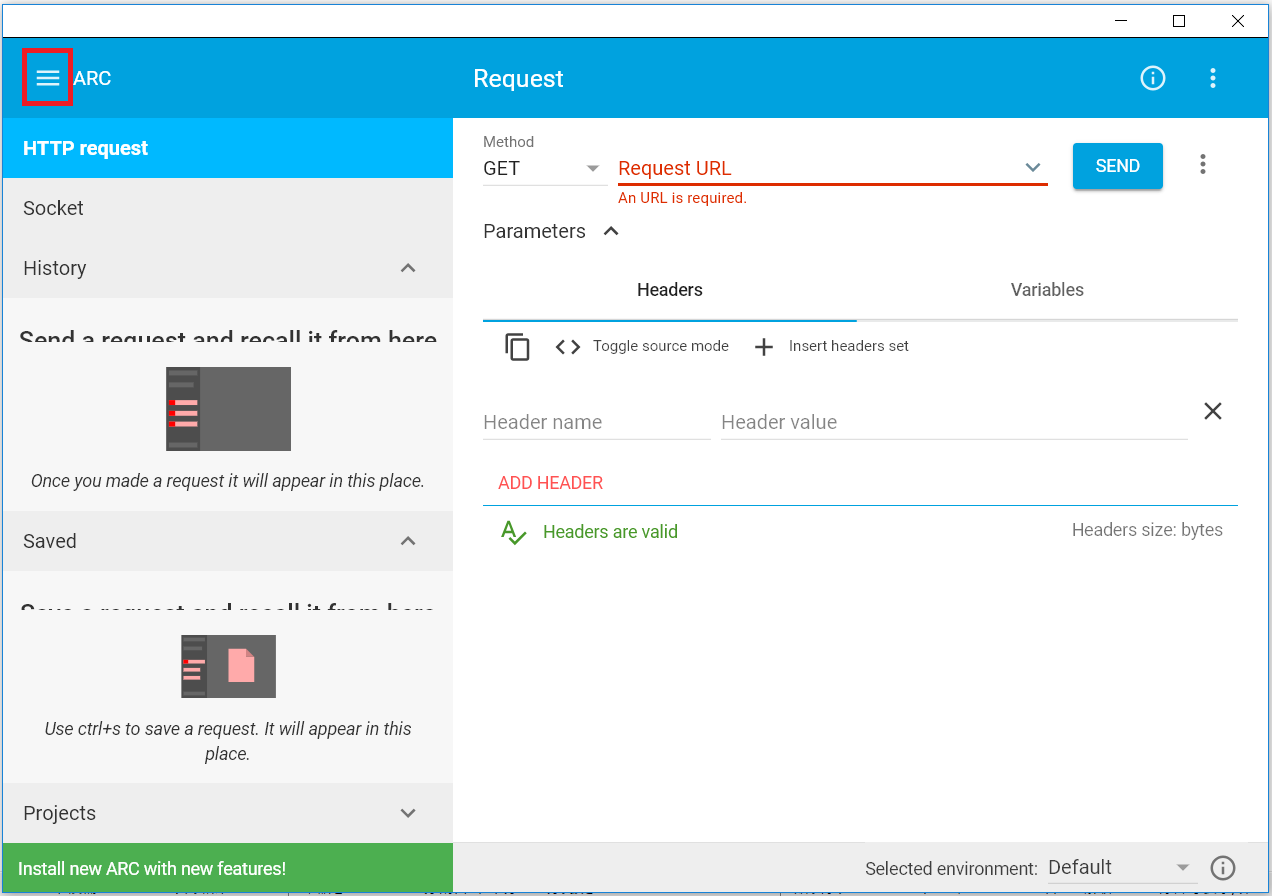Click ADD HEADER
The height and width of the screenshot is (896, 1272).
coord(551,483)
